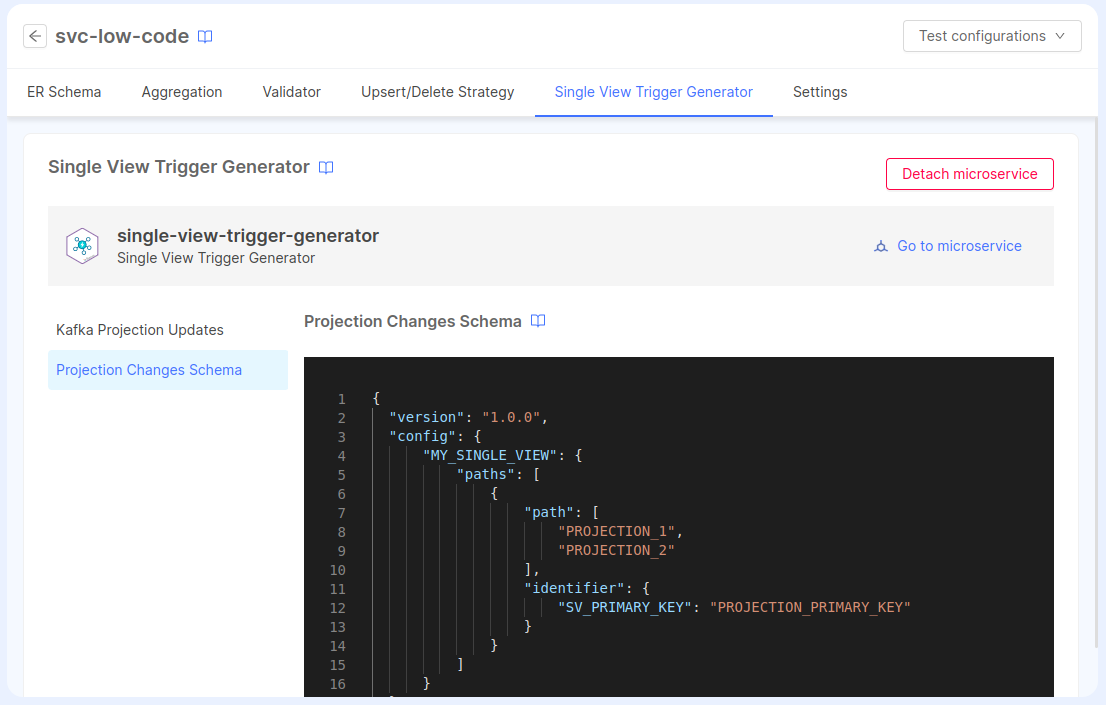Select the Kafka Projection Updates section

[x=139, y=329]
